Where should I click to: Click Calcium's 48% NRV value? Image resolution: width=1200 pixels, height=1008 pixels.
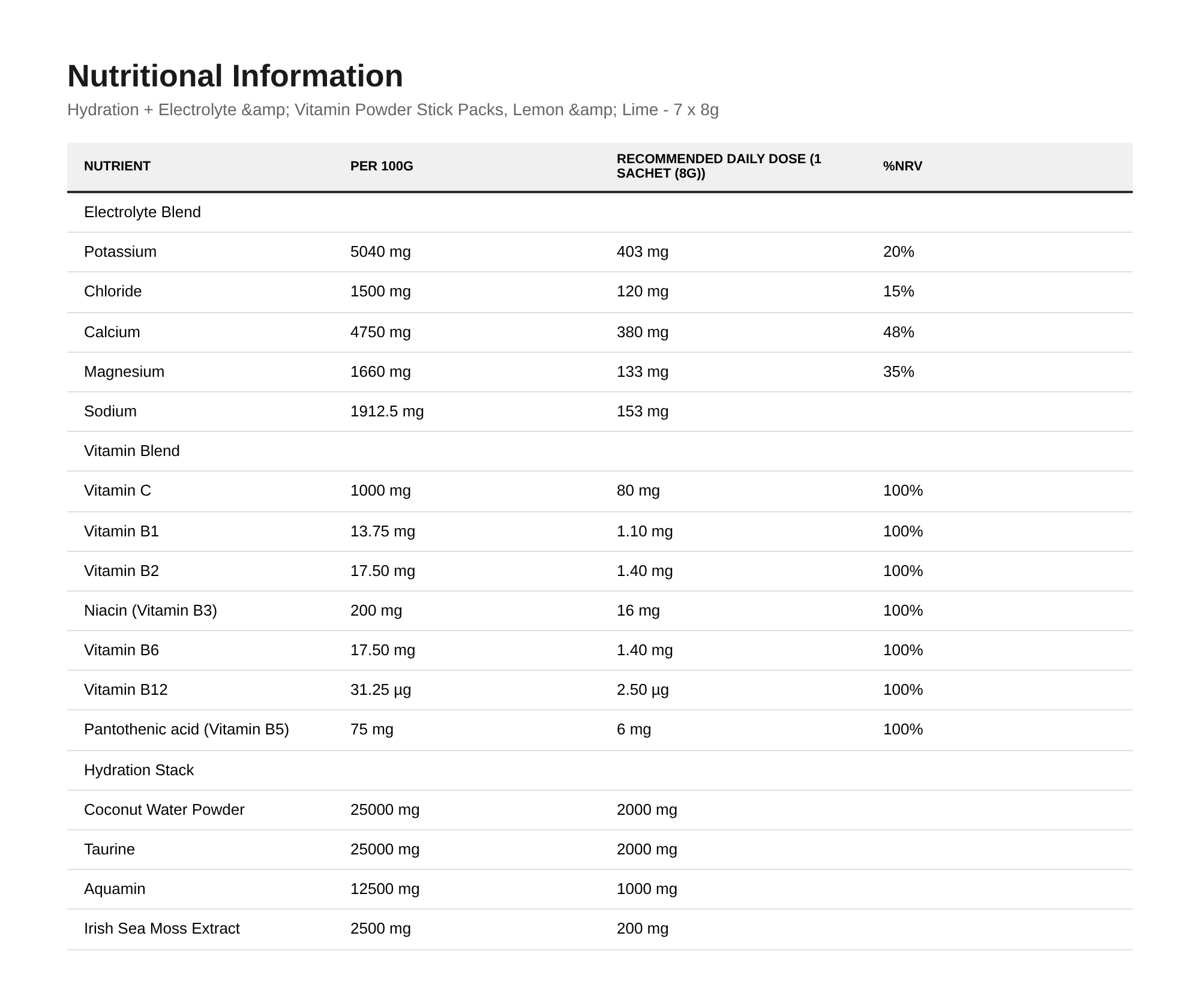[x=898, y=332]
